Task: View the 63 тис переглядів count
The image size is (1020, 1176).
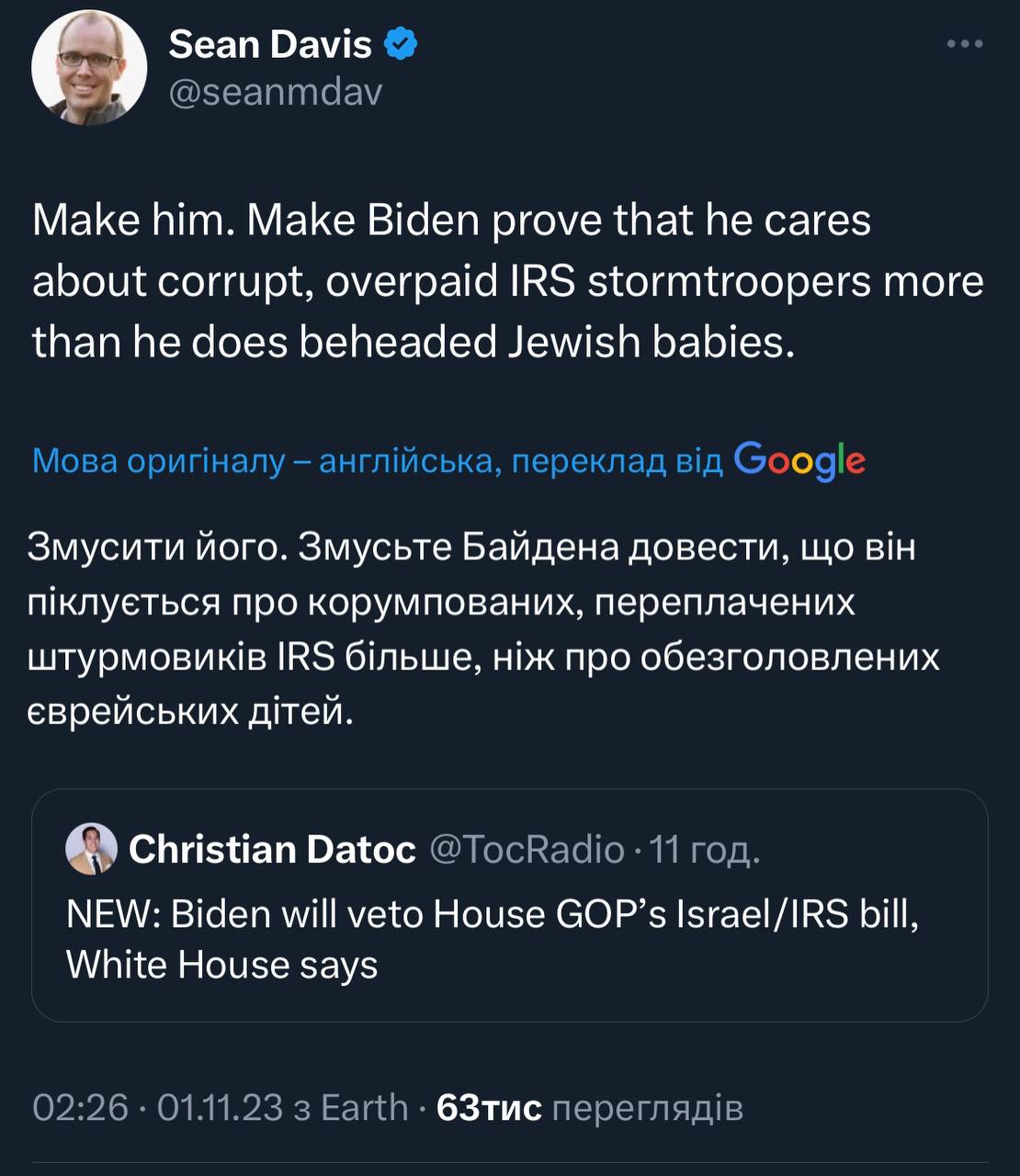Action: (488, 1107)
